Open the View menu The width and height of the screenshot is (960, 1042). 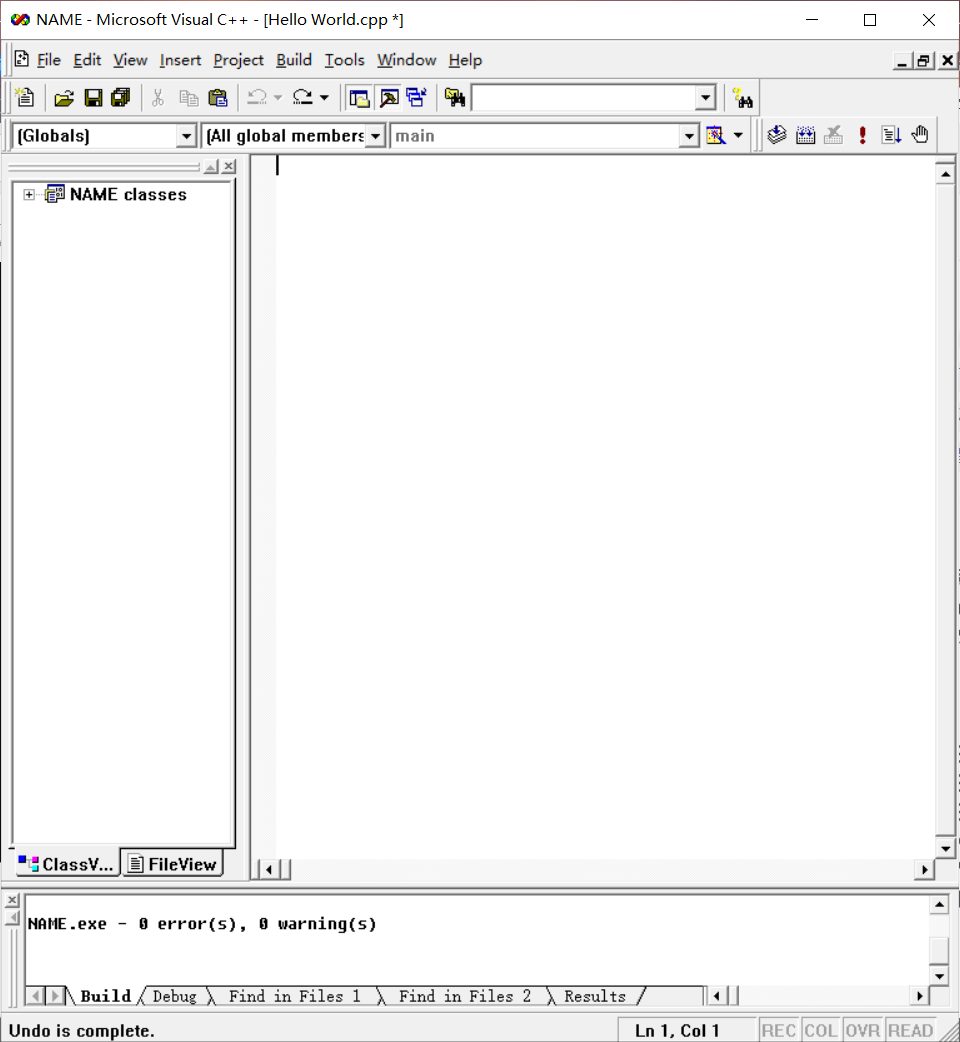(130, 60)
